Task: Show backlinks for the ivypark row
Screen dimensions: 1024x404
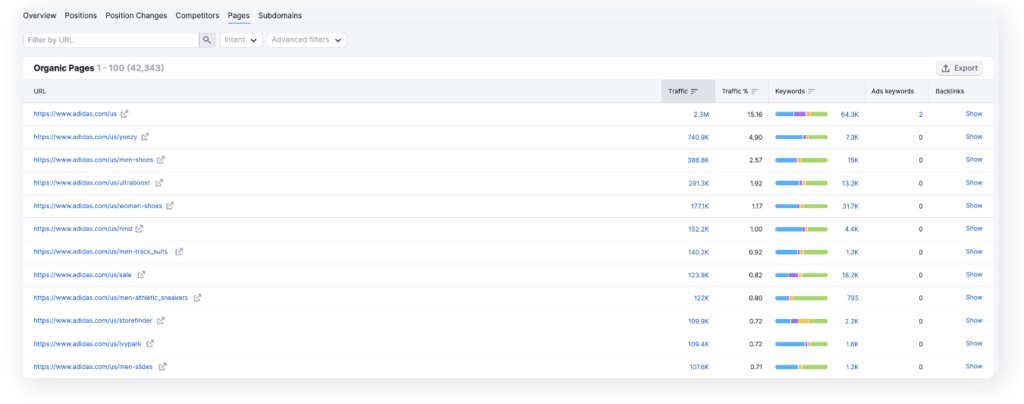Action: pyautogui.click(x=974, y=343)
